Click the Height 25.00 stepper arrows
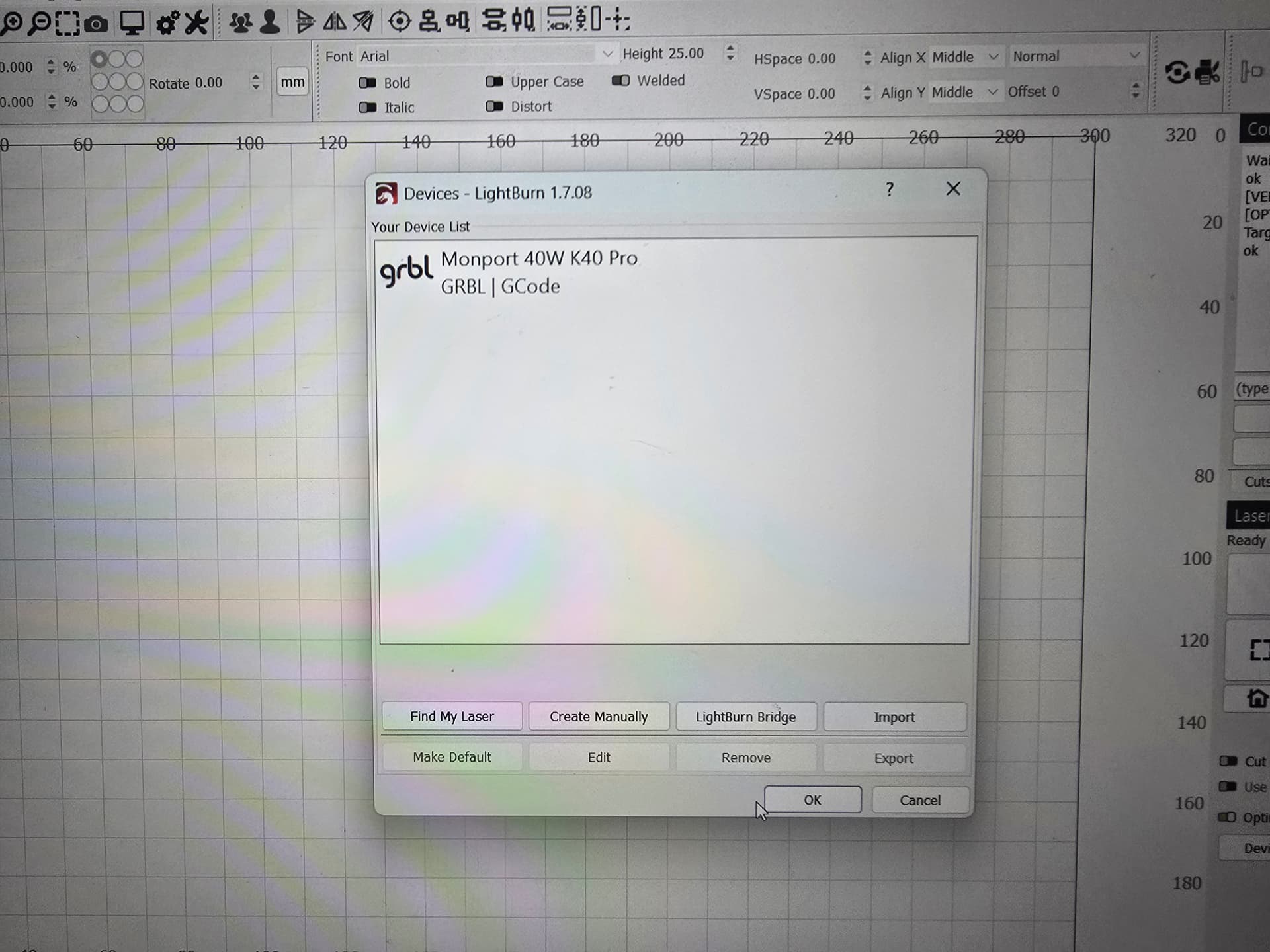Viewport: 1270px width, 952px height. [x=730, y=52]
